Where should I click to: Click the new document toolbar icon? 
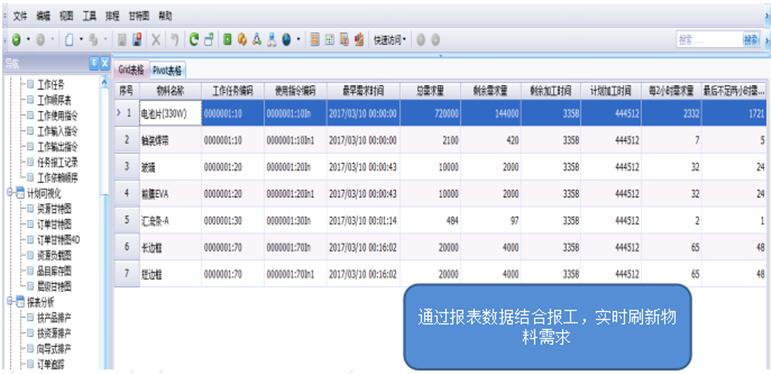69,40
